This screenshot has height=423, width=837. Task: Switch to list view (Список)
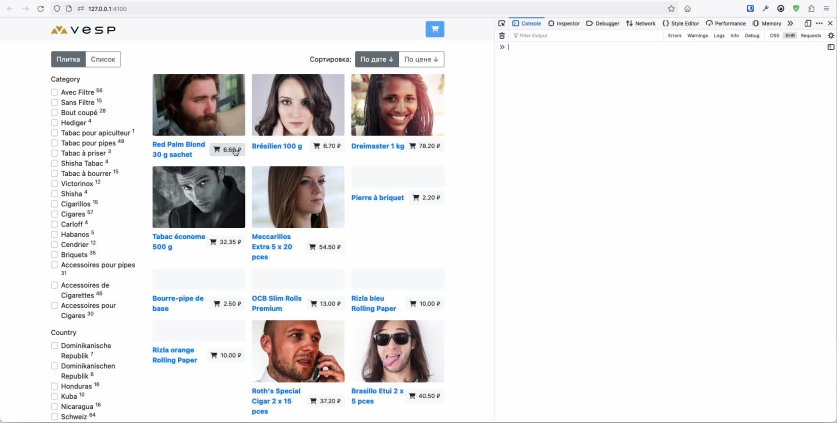tap(103, 59)
